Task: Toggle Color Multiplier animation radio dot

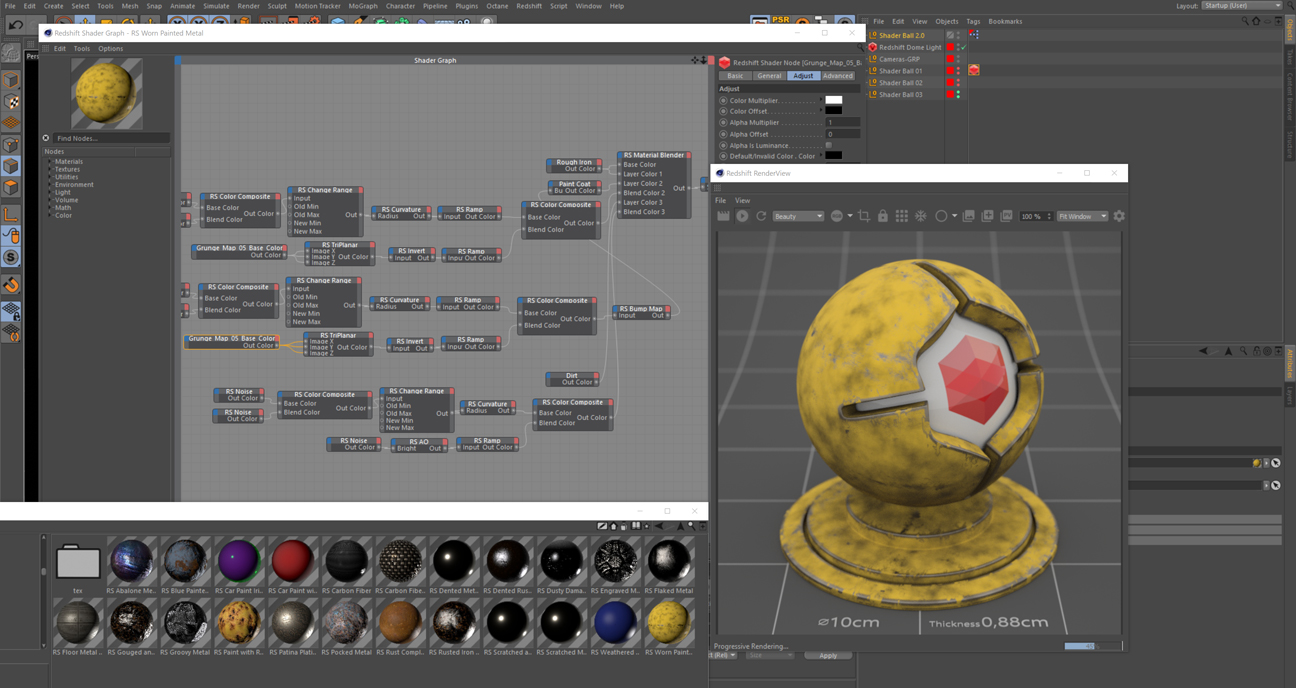Action: pos(723,100)
